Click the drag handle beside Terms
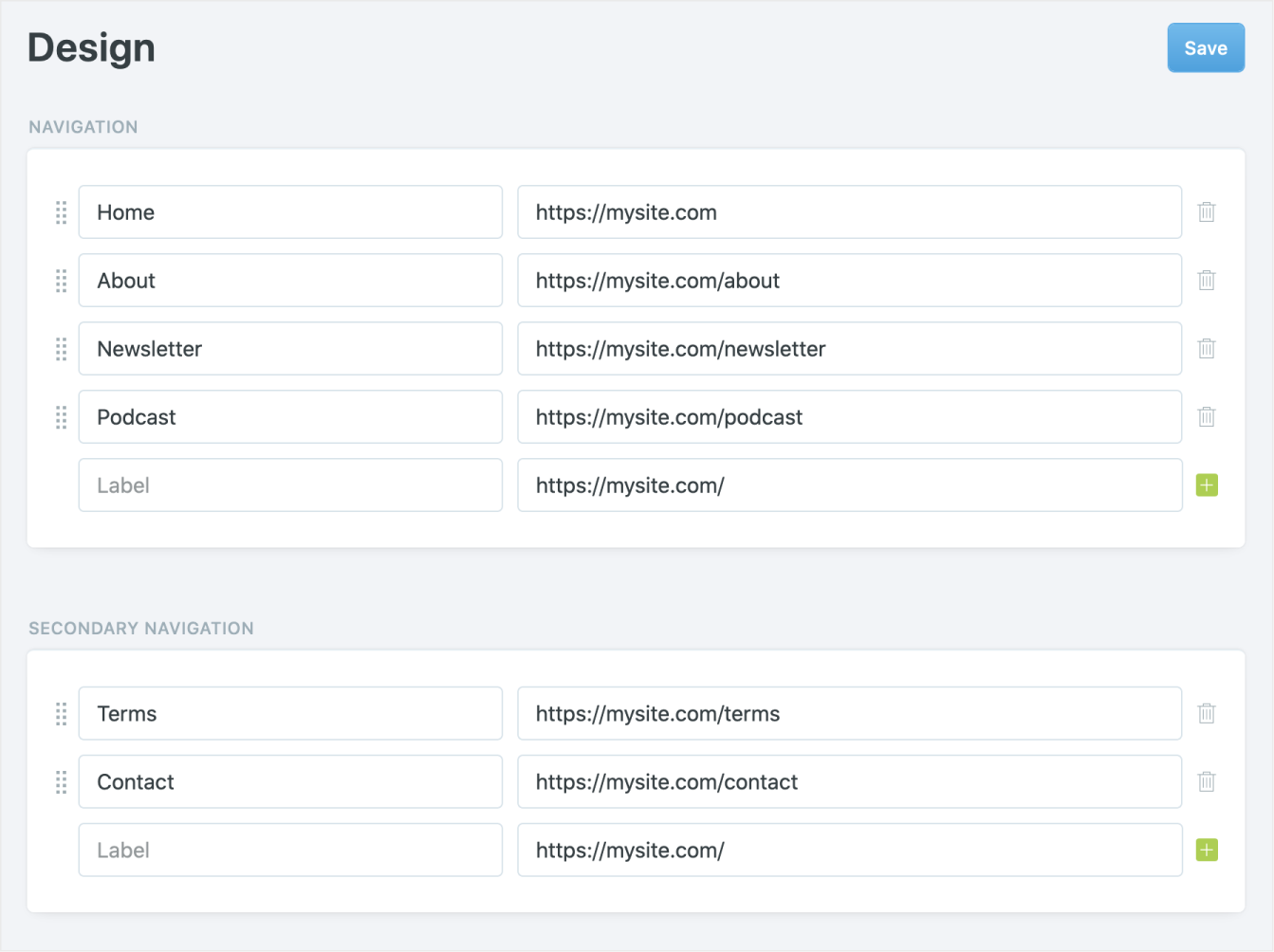This screenshot has width=1274, height=952. pyautogui.click(x=61, y=713)
